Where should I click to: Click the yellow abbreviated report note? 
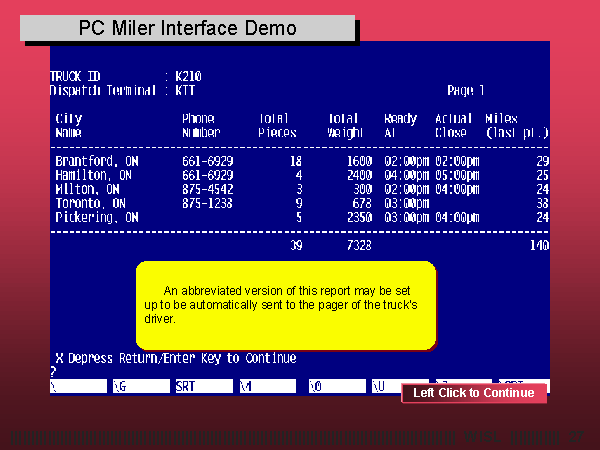tap(286, 305)
